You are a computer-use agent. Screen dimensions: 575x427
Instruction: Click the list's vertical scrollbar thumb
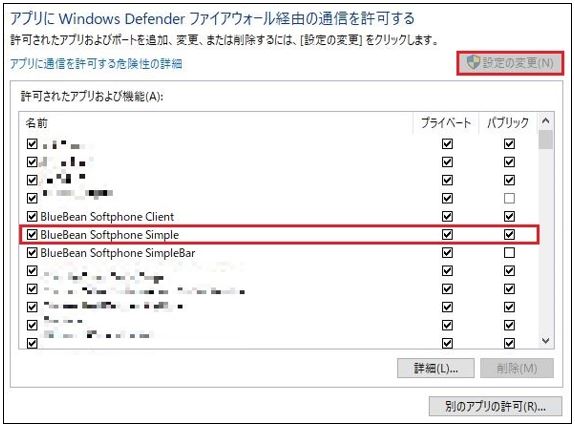click(545, 139)
